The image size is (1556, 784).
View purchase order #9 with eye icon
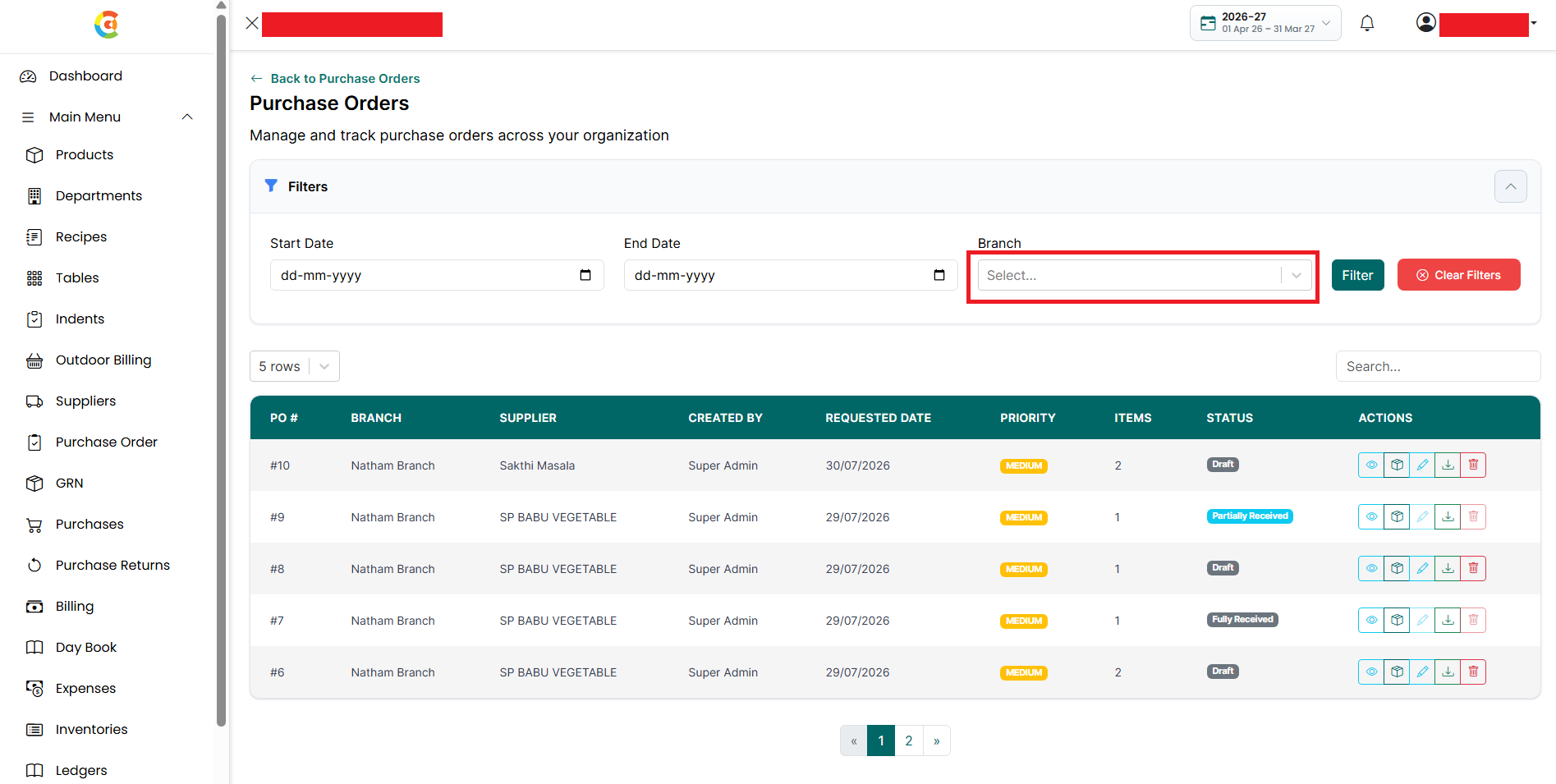point(1371,517)
